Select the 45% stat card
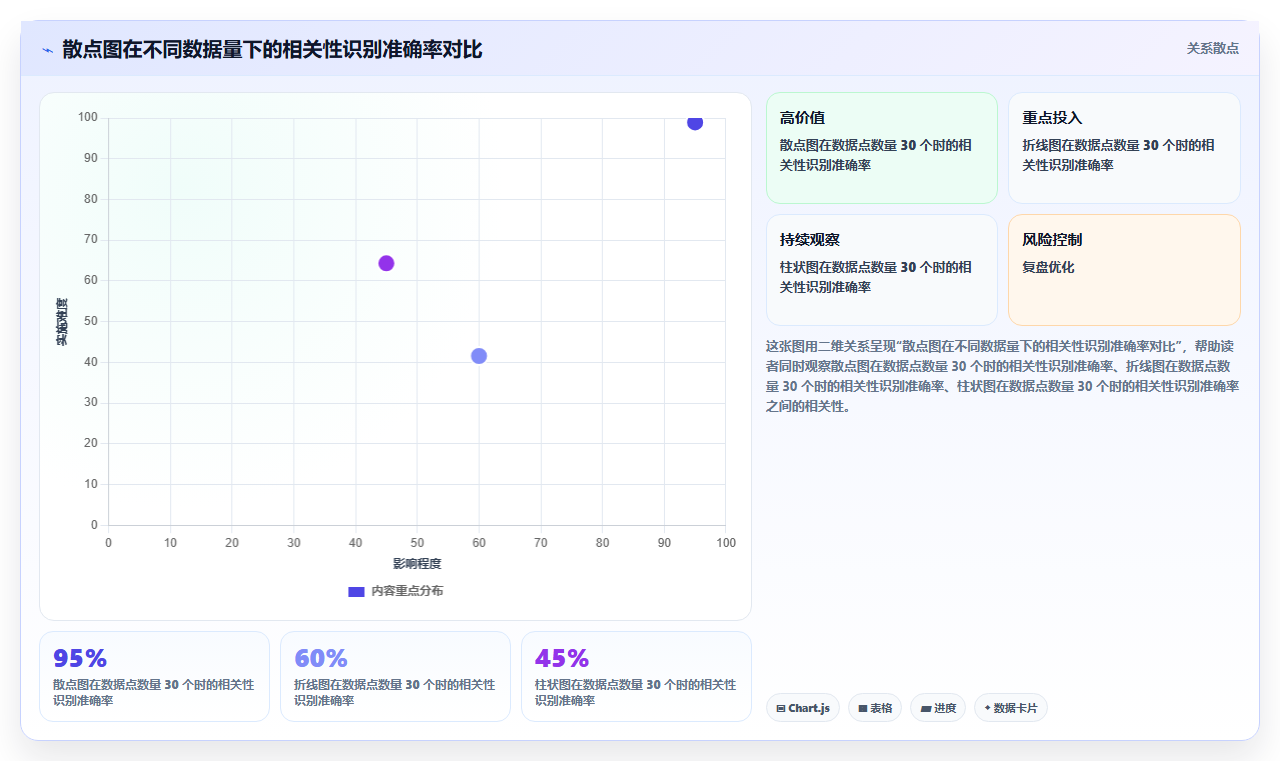Screen dimensions: 1280x761 pos(636,676)
